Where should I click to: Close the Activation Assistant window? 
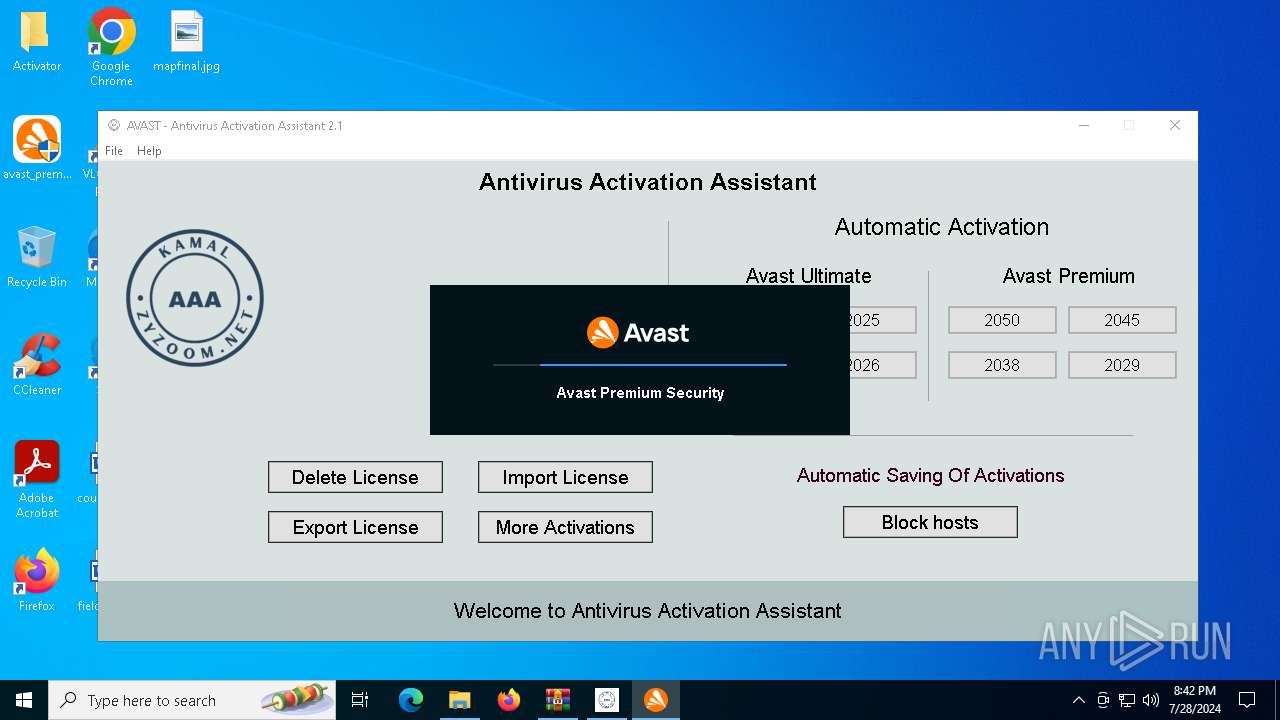point(1175,125)
